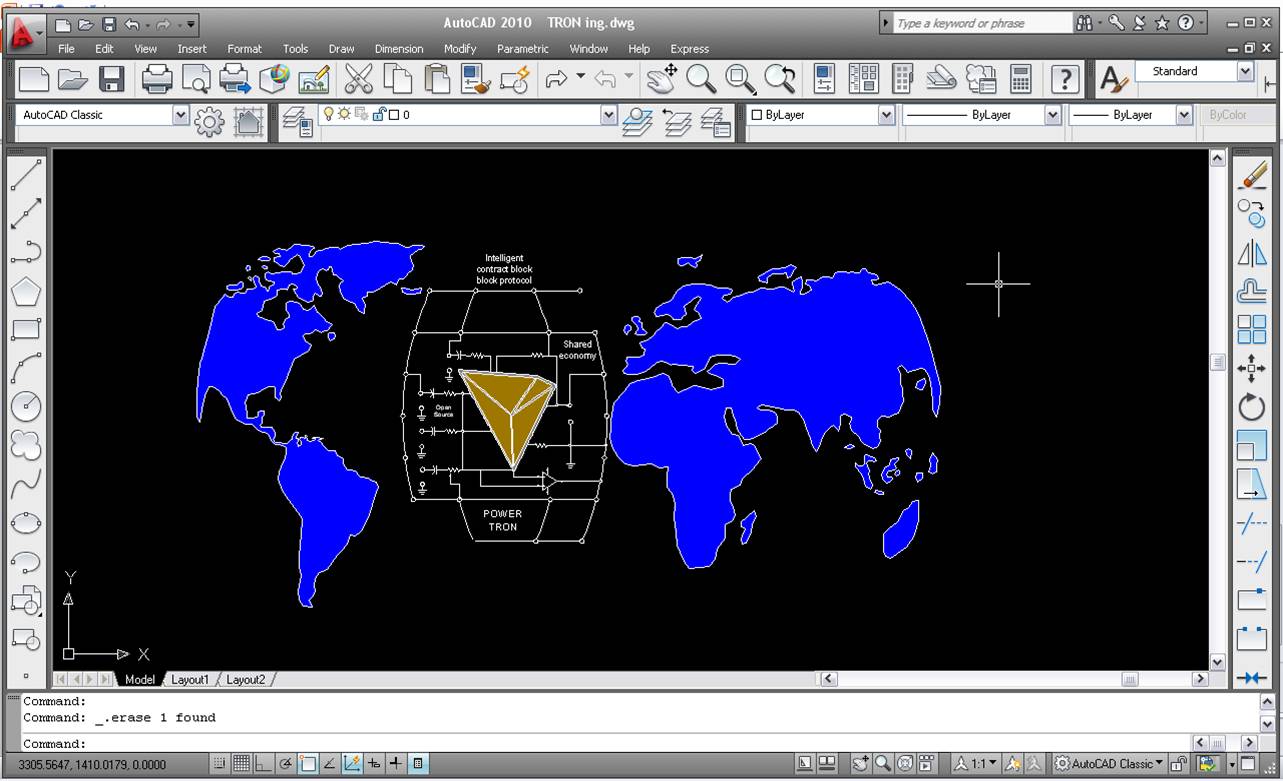
Task: Click the drawing area horizontal scrollbar thumb
Action: (1130, 680)
